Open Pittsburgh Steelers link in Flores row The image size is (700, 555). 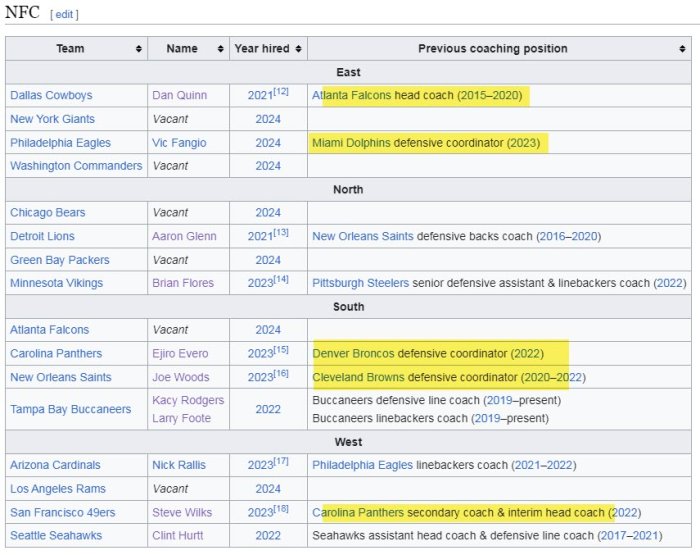click(360, 283)
